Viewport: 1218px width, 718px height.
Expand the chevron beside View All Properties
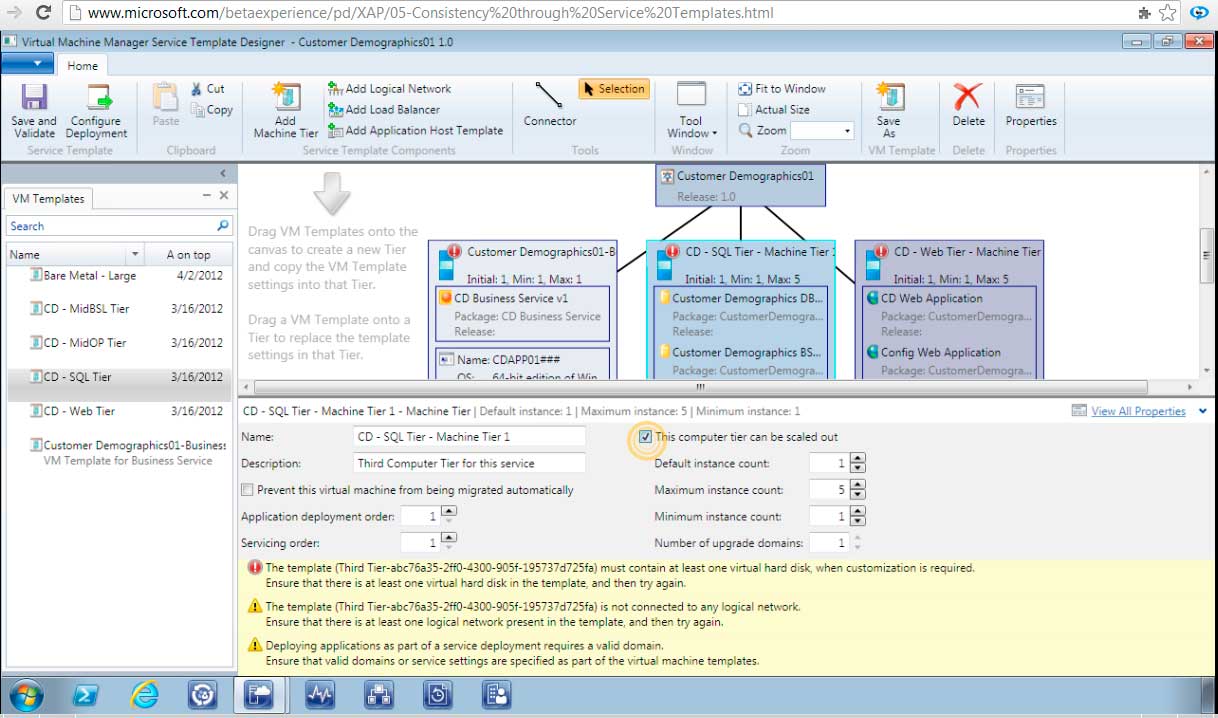click(x=1202, y=411)
